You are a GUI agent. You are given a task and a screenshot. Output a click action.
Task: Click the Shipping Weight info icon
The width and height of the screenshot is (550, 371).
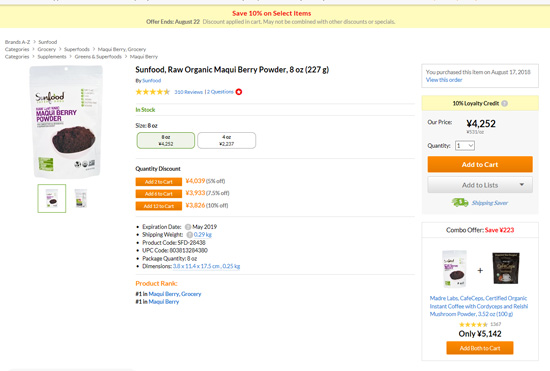click(190, 235)
